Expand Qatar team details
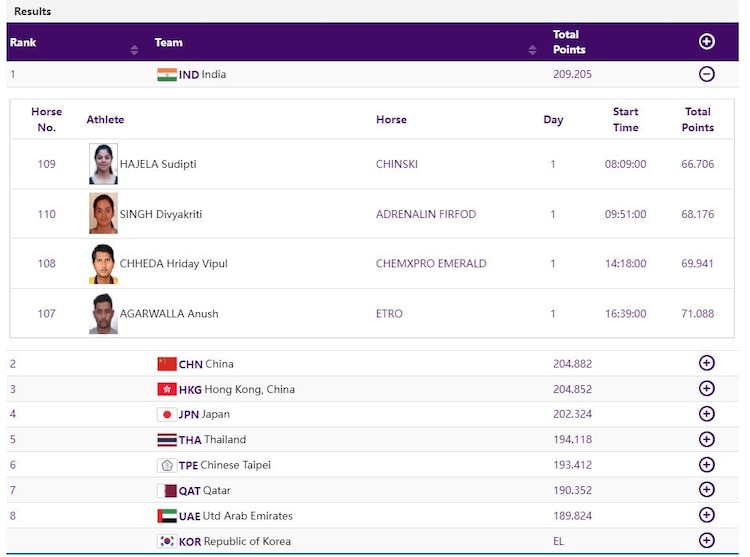Image resolution: width=750 pixels, height=557 pixels. (706, 490)
